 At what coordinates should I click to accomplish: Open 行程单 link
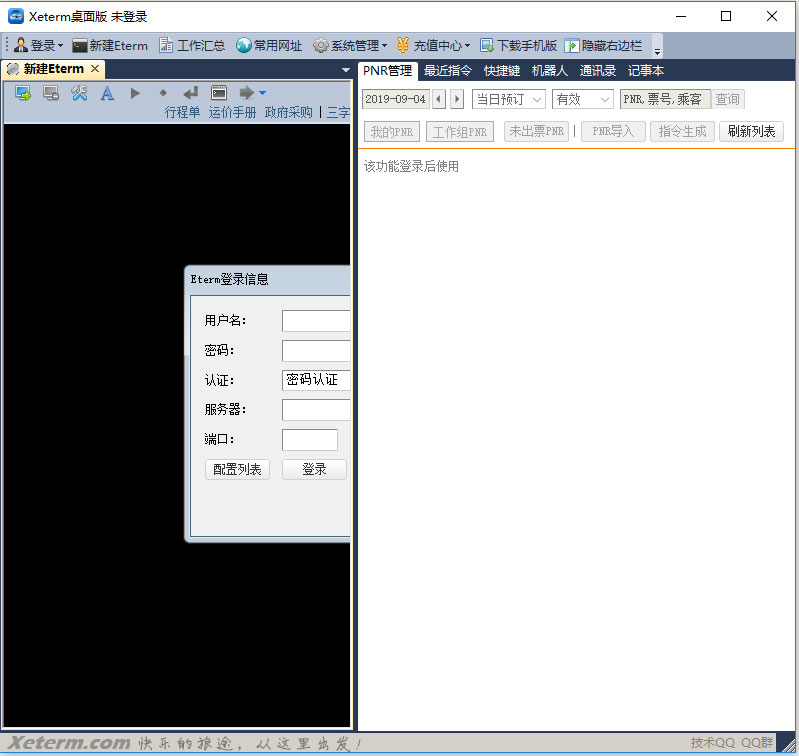pos(182,112)
